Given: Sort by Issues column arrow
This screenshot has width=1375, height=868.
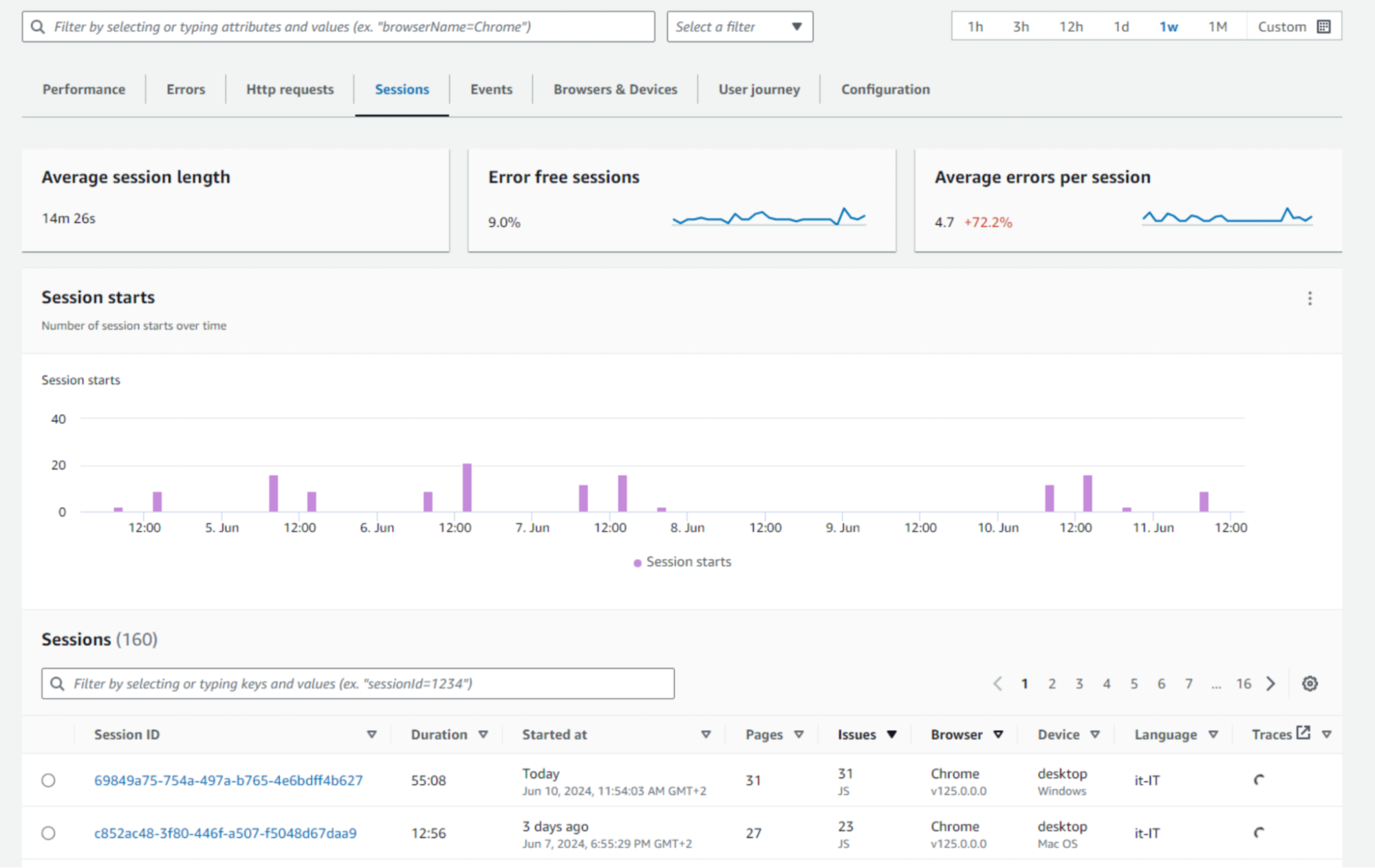Looking at the screenshot, I should tap(891, 735).
